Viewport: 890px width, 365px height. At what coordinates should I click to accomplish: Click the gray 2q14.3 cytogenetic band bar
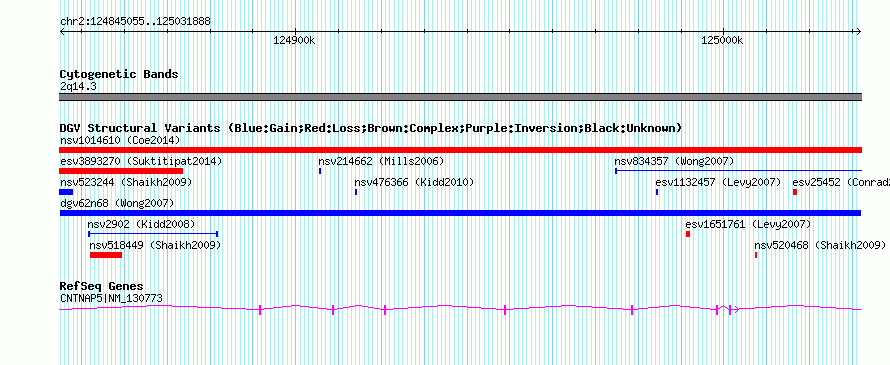point(460,97)
